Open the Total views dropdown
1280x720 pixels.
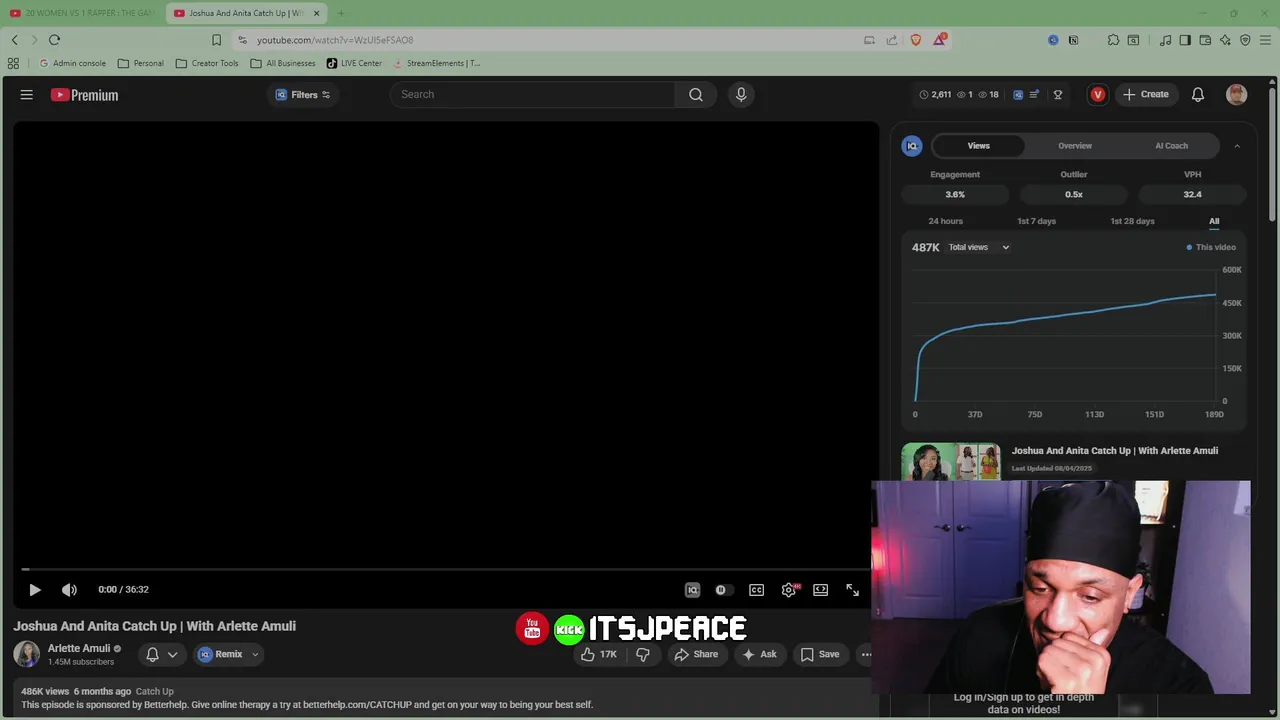(979, 247)
